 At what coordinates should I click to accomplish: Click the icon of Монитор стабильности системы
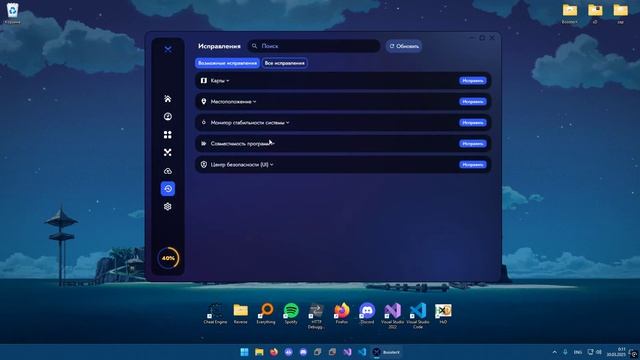click(x=204, y=122)
